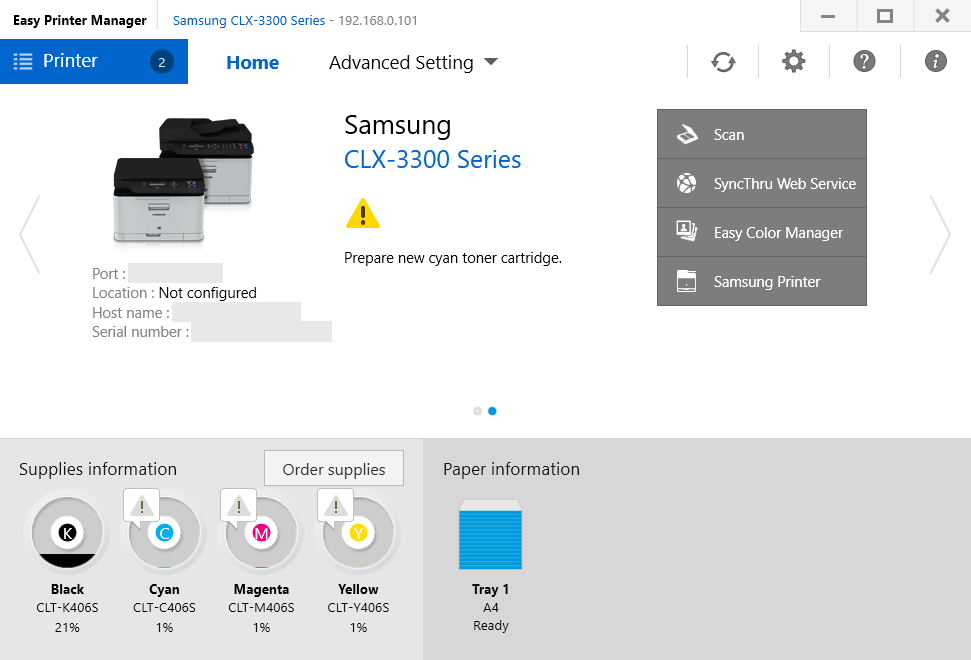Click the Cyan toner warning badge
Image resolution: width=971 pixels, height=660 pixels.
click(141, 507)
